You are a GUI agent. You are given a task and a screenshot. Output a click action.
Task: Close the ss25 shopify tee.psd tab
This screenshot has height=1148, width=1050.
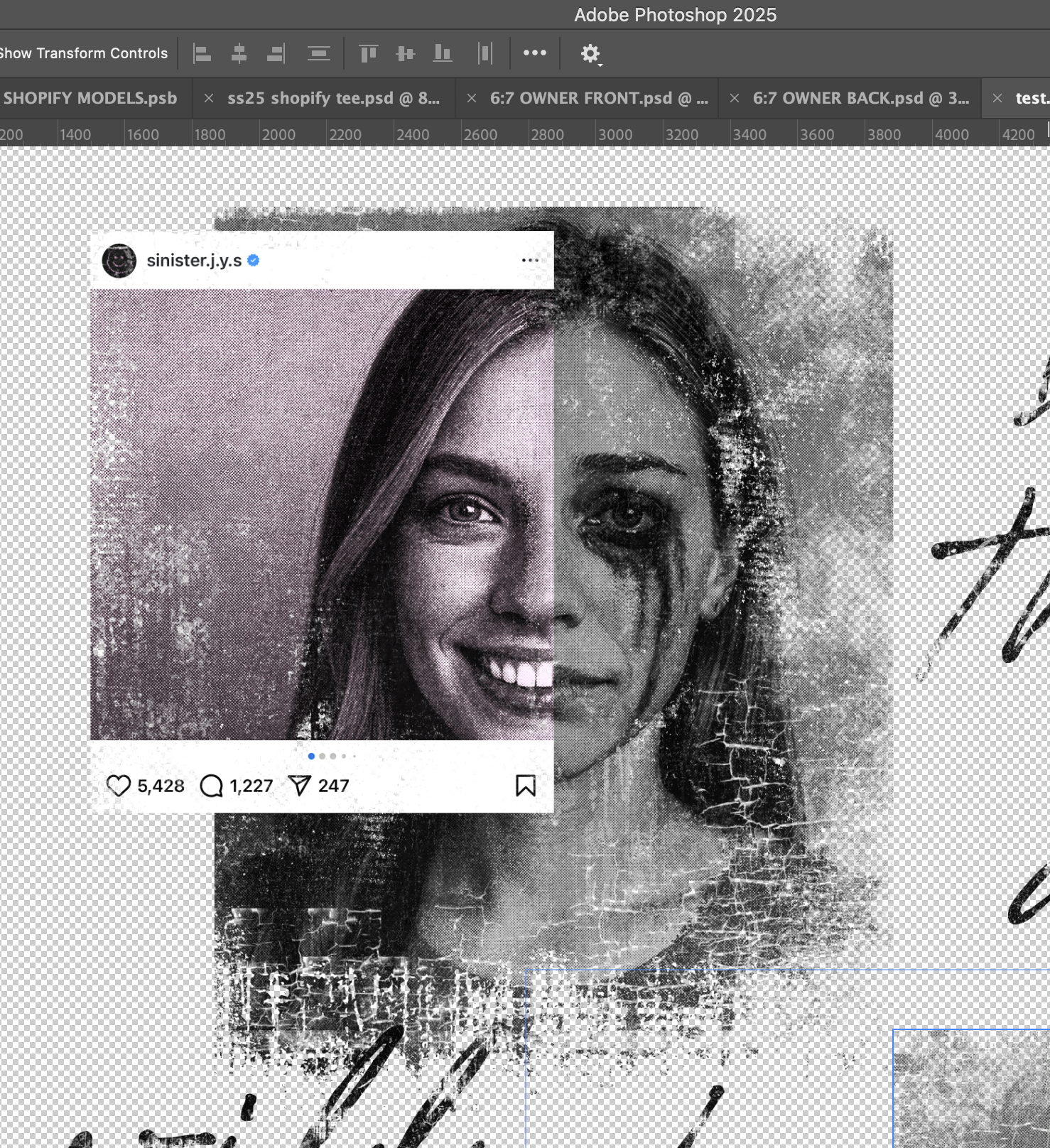[209, 98]
